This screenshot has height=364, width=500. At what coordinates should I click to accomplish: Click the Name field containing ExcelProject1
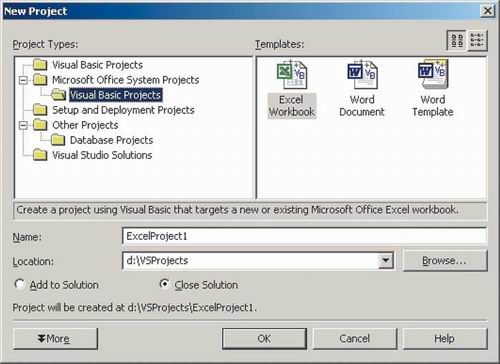click(x=304, y=236)
